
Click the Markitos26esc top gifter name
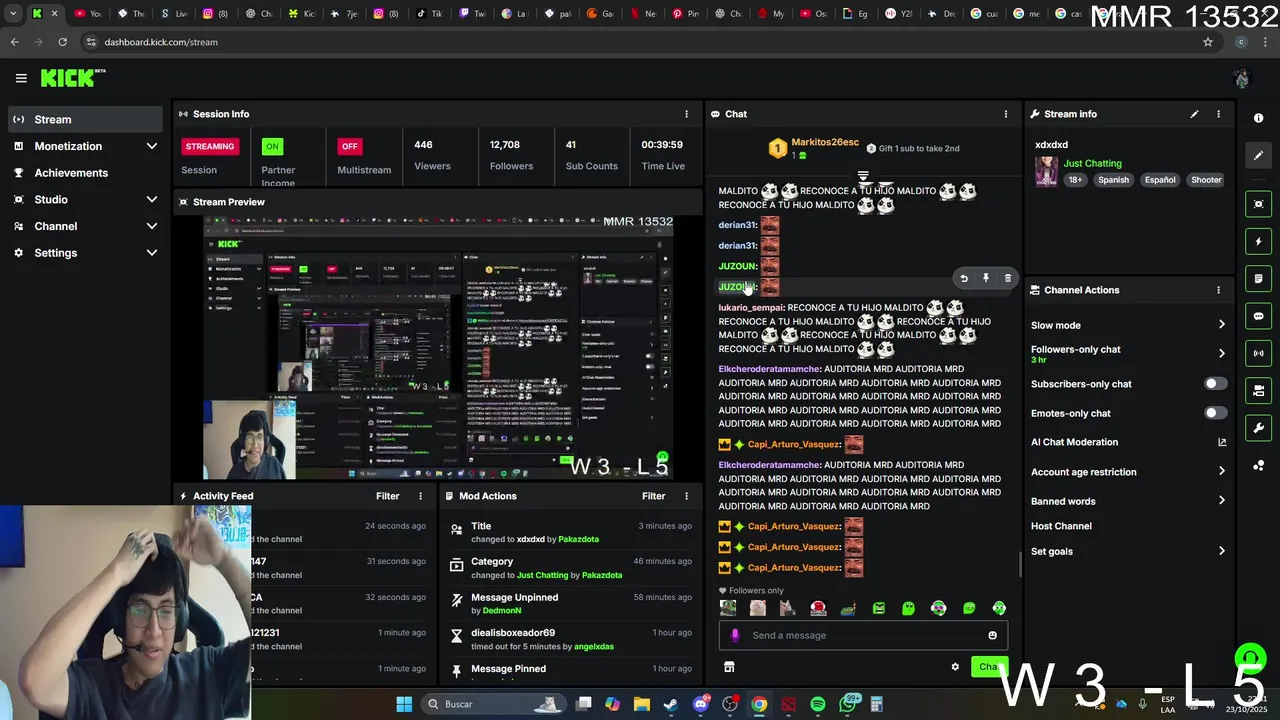point(825,142)
